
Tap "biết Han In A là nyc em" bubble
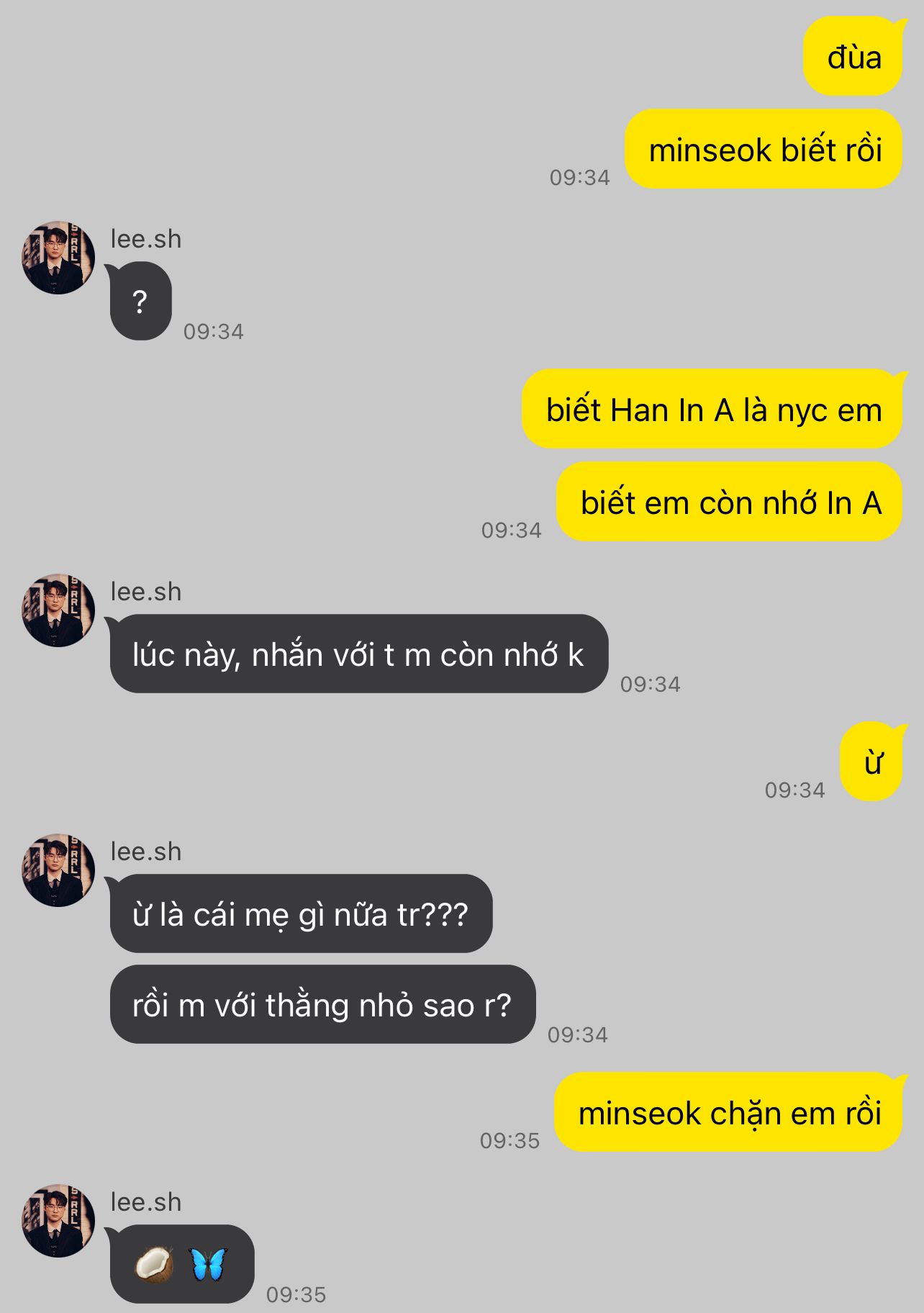[x=712, y=409]
